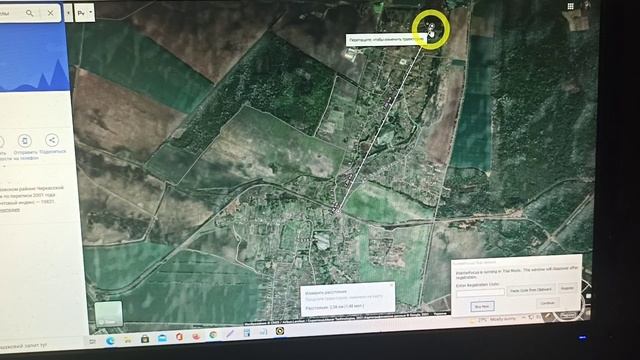Click the Buy Now button

pos(482,306)
